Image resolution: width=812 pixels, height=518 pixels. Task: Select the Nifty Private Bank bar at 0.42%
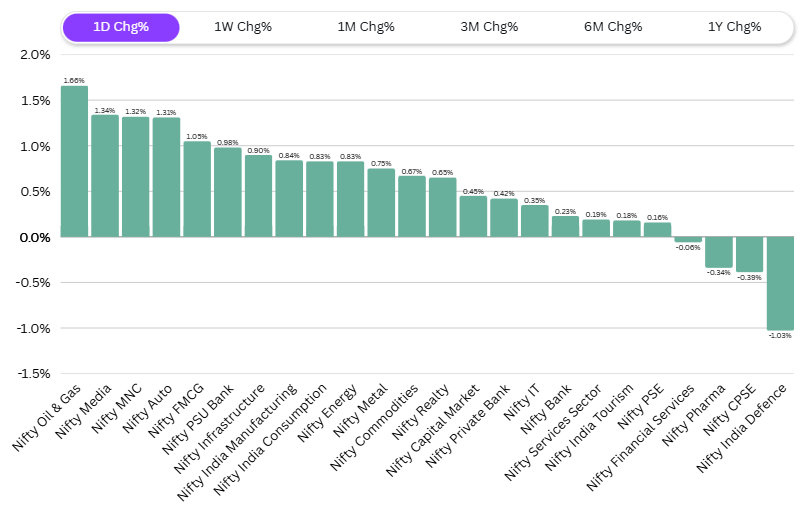[x=504, y=218]
